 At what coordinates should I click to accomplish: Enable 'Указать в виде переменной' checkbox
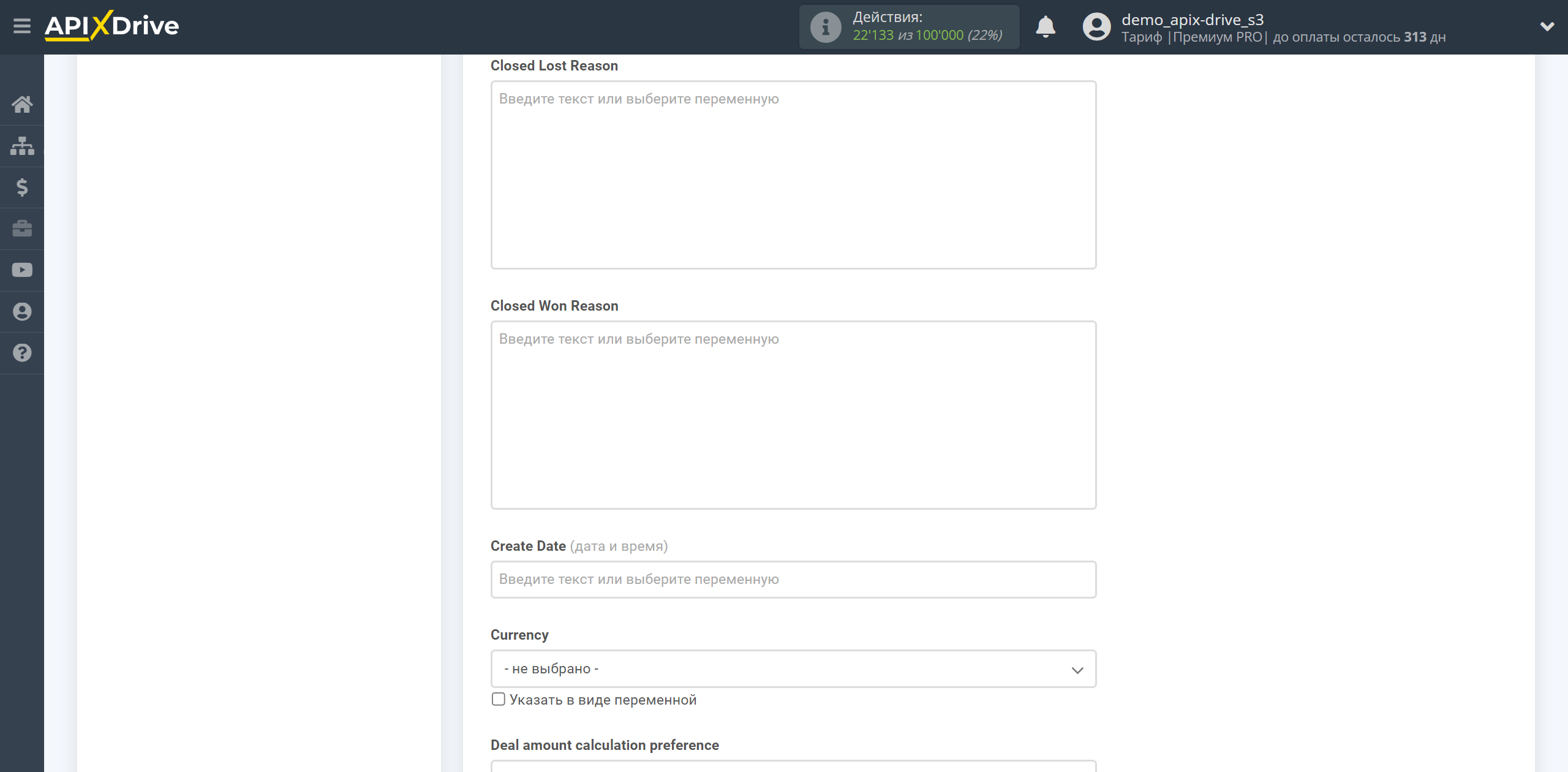tap(499, 699)
